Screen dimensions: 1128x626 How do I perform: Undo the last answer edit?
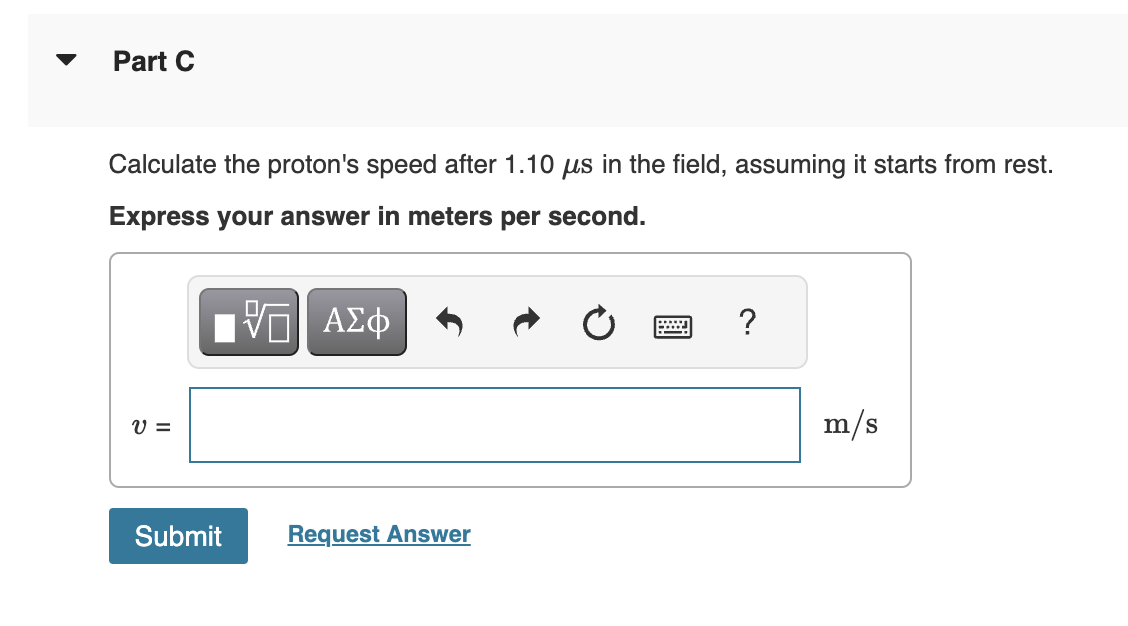[449, 322]
